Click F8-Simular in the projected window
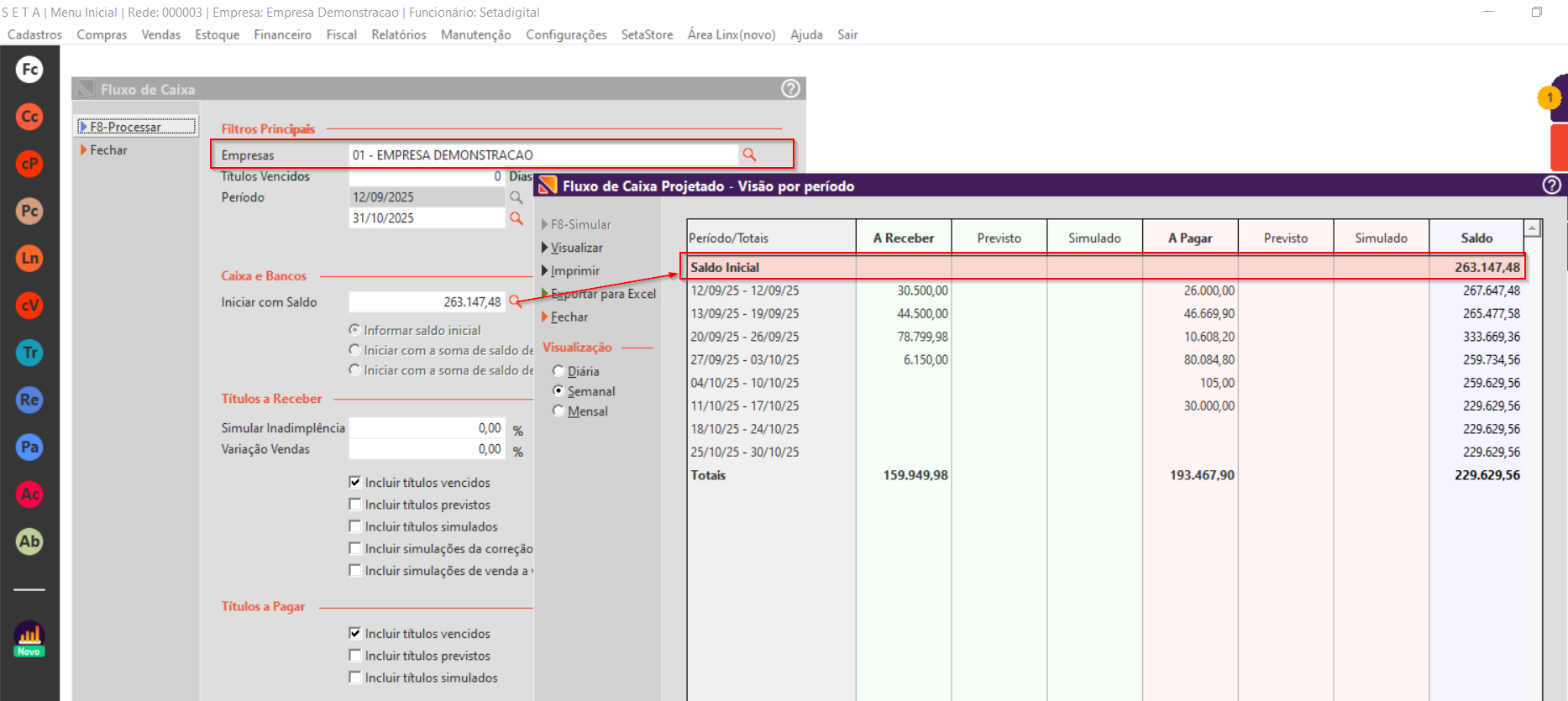This screenshot has width=1568, height=701. point(576,224)
